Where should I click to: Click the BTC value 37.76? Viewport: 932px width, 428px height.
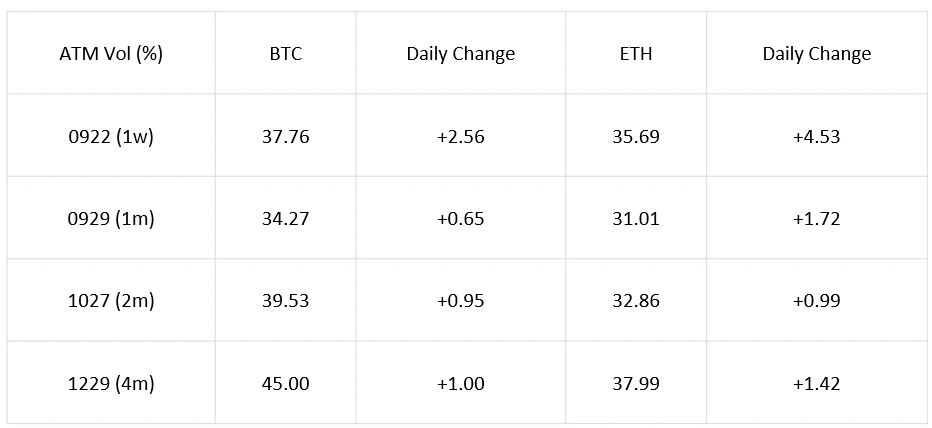coord(285,136)
